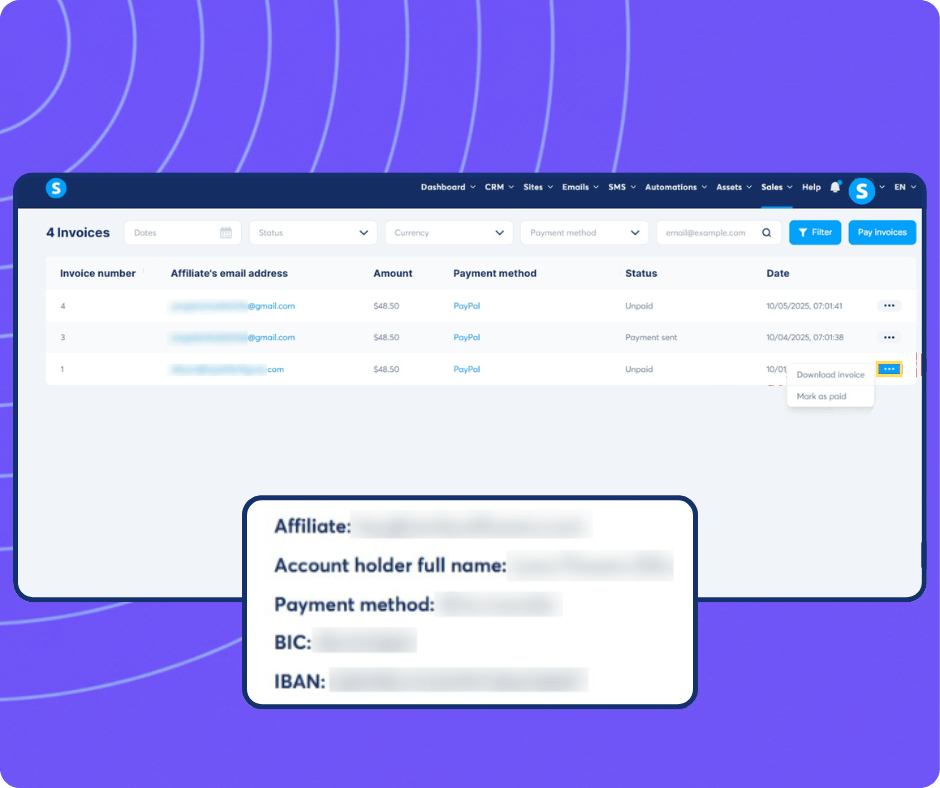Click the Systeme logo in the top-left corner
The width and height of the screenshot is (940, 788).
pos(56,188)
